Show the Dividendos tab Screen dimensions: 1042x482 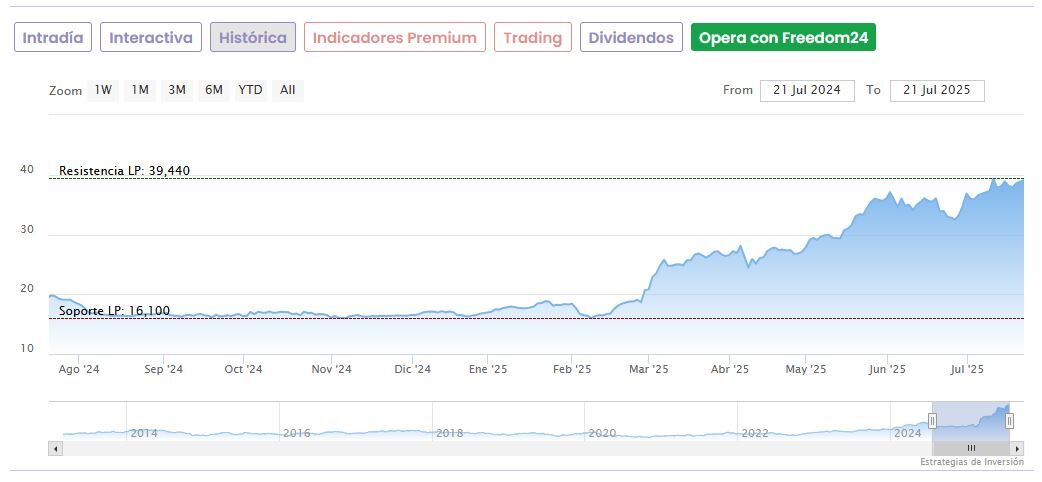(631, 38)
